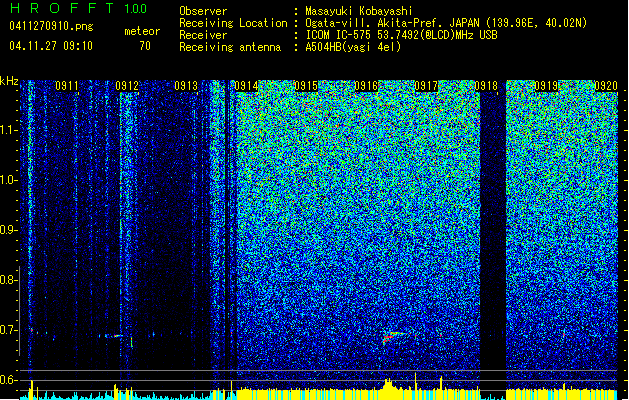Click the antenna A504HB(yagi 4el) text
This screenshot has height=400, width=629.
[353, 47]
